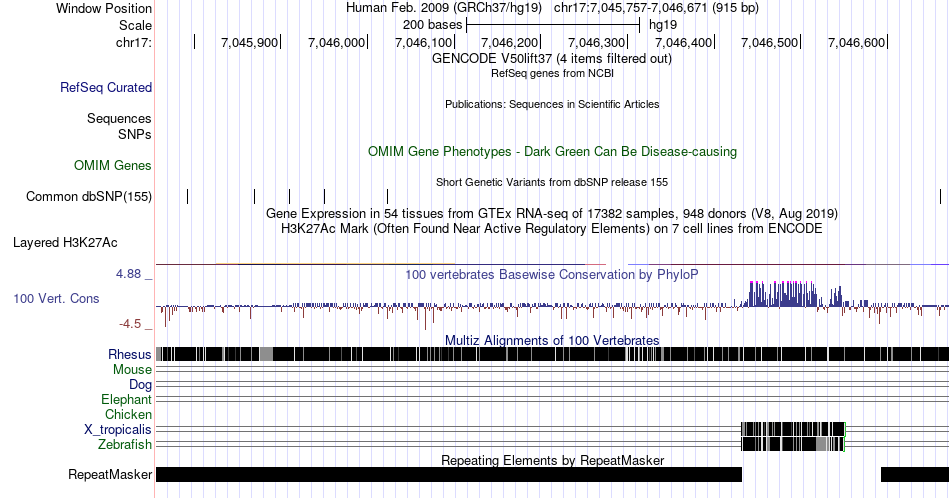950x498 pixels.
Task: Select the Rhesus alignment label
Action: click(x=130, y=354)
